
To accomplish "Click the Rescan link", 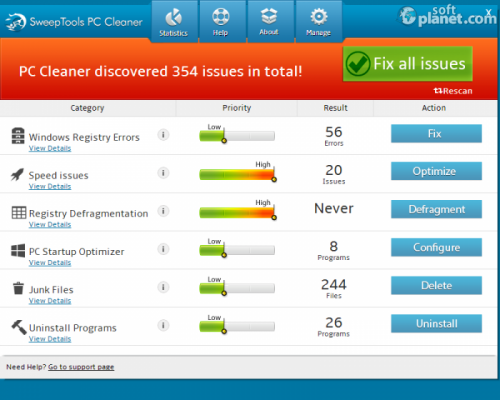I will tap(453, 91).
